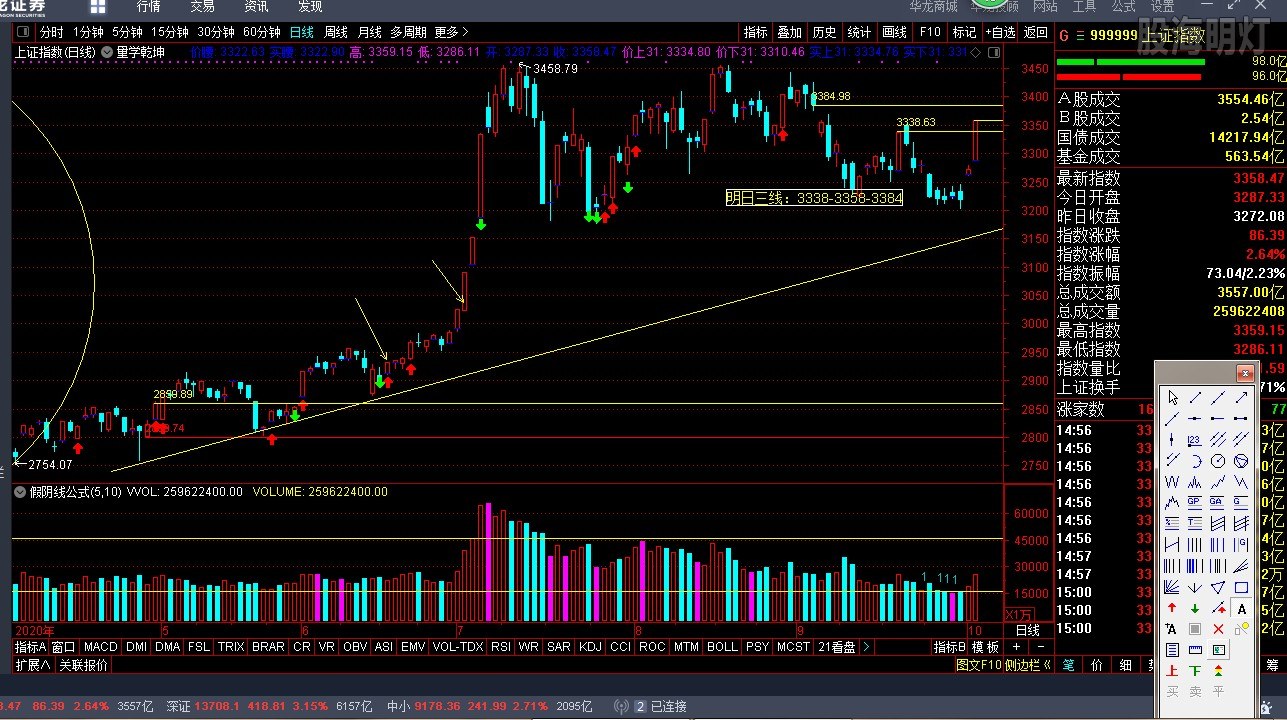Open the 发现 menu
Viewport: 1287px width, 720px height.
coord(310,7)
